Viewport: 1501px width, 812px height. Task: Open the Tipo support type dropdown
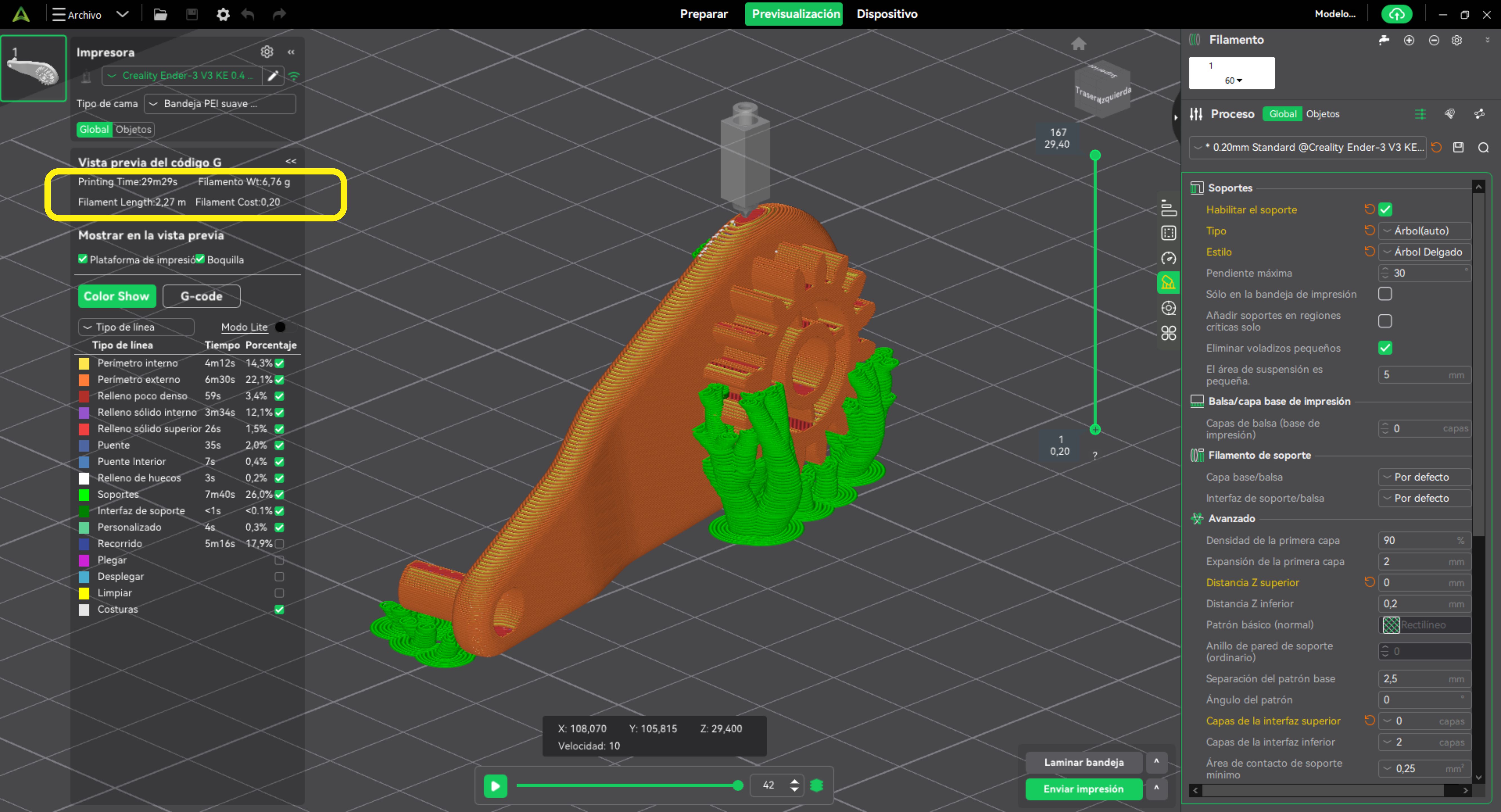tap(1425, 231)
